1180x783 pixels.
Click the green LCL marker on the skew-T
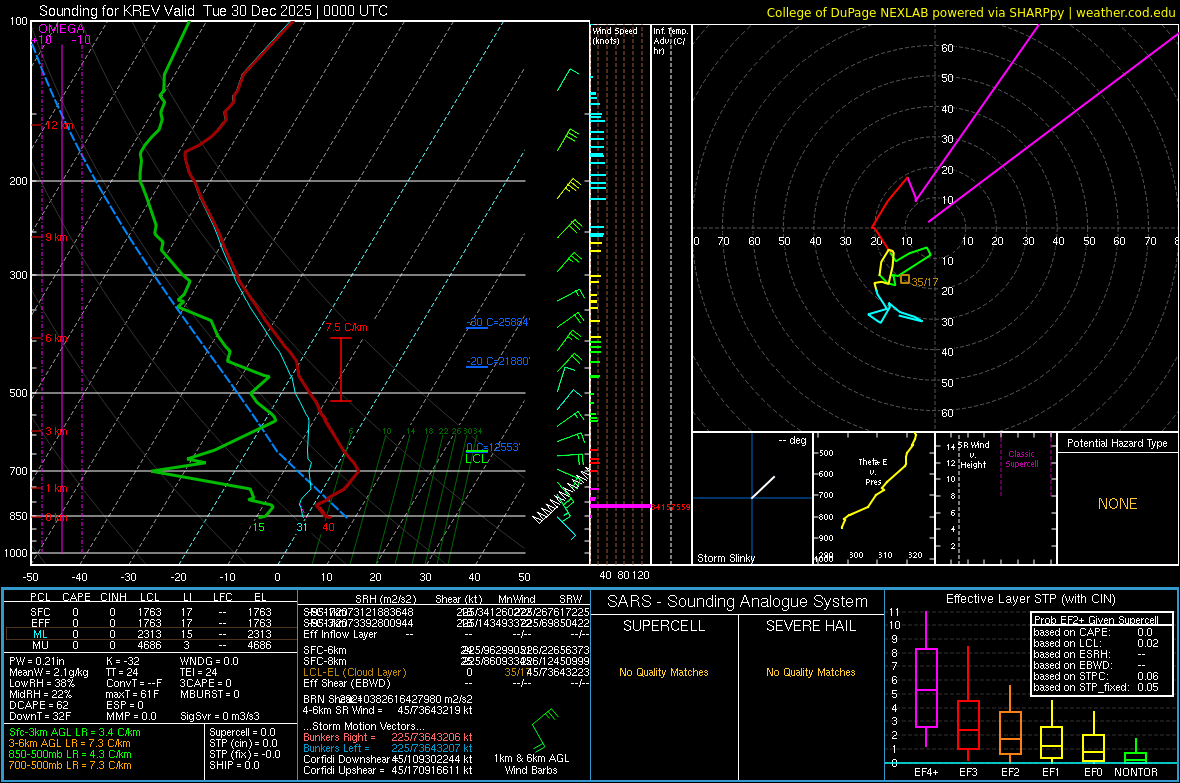pyautogui.click(x=476, y=459)
